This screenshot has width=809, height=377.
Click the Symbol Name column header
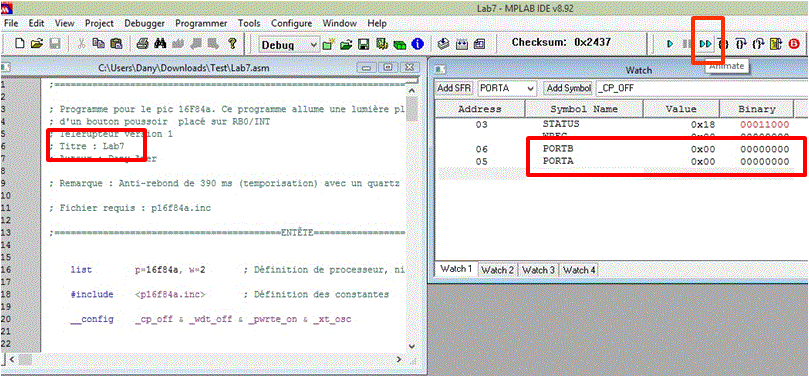[584, 109]
